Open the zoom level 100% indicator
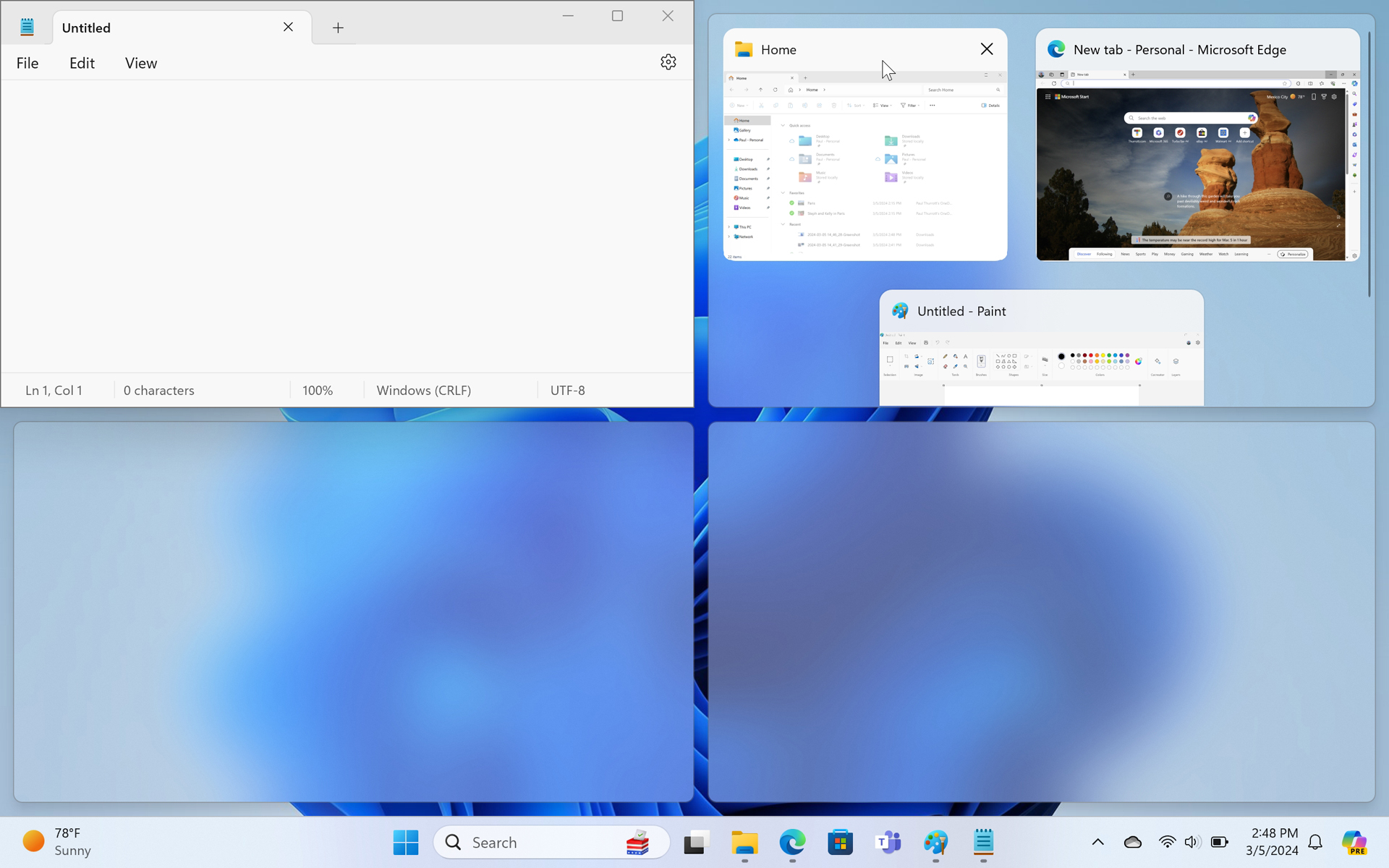 [318, 391]
